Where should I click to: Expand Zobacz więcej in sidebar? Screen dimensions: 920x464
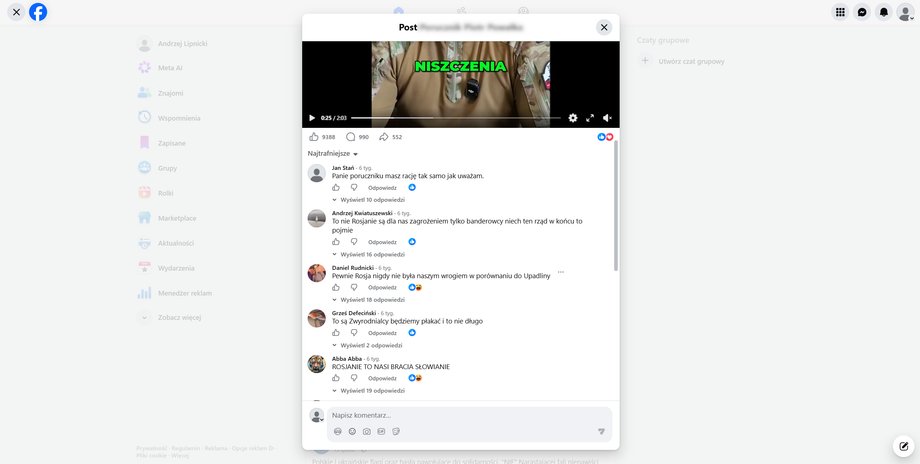[179, 317]
